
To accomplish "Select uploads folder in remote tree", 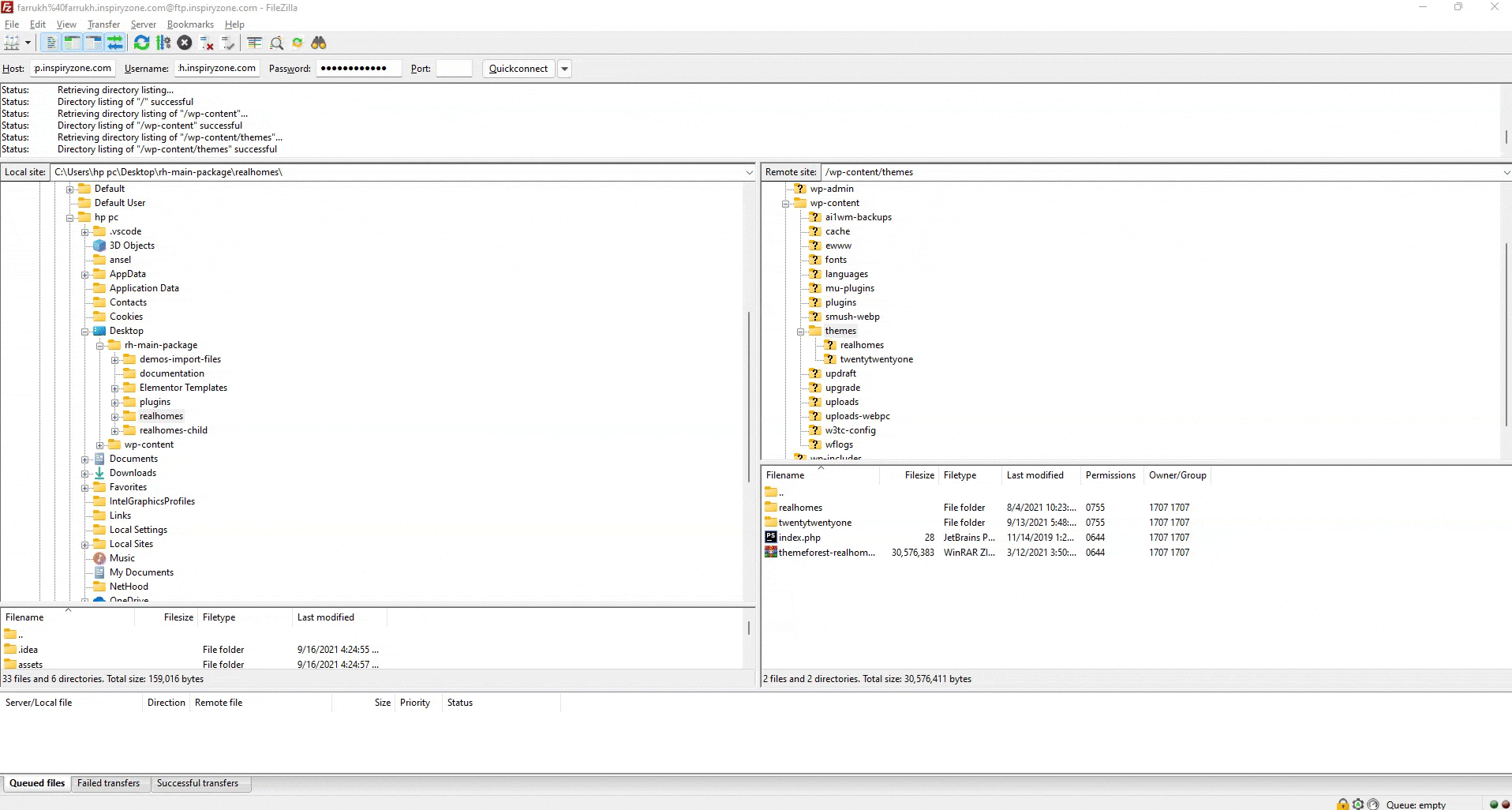I will pyautogui.click(x=842, y=402).
